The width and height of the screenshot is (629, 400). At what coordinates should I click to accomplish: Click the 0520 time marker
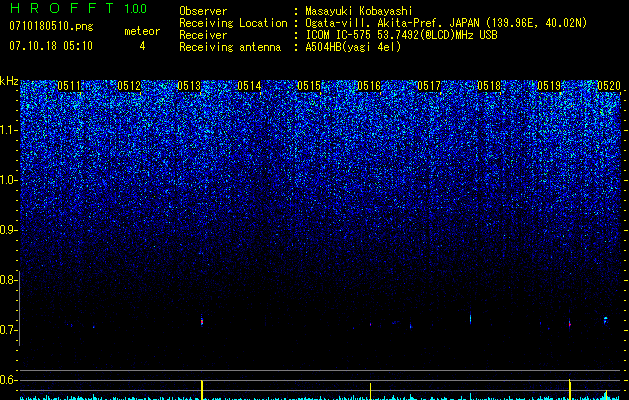click(609, 86)
